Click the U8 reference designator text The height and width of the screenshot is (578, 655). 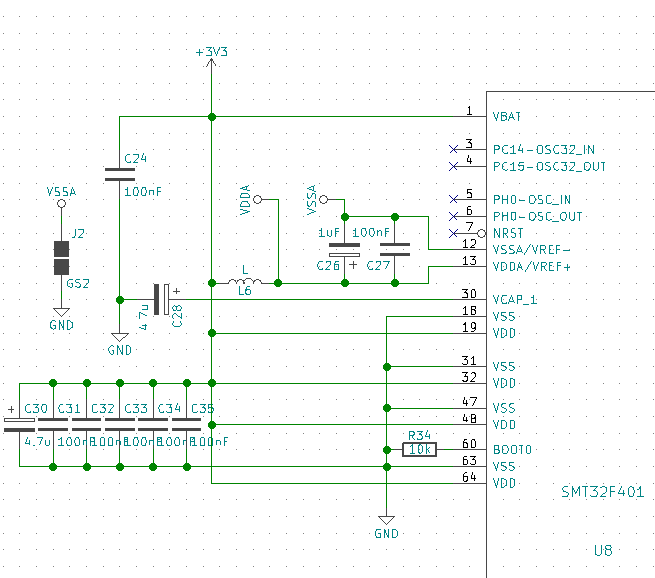click(603, 550)
